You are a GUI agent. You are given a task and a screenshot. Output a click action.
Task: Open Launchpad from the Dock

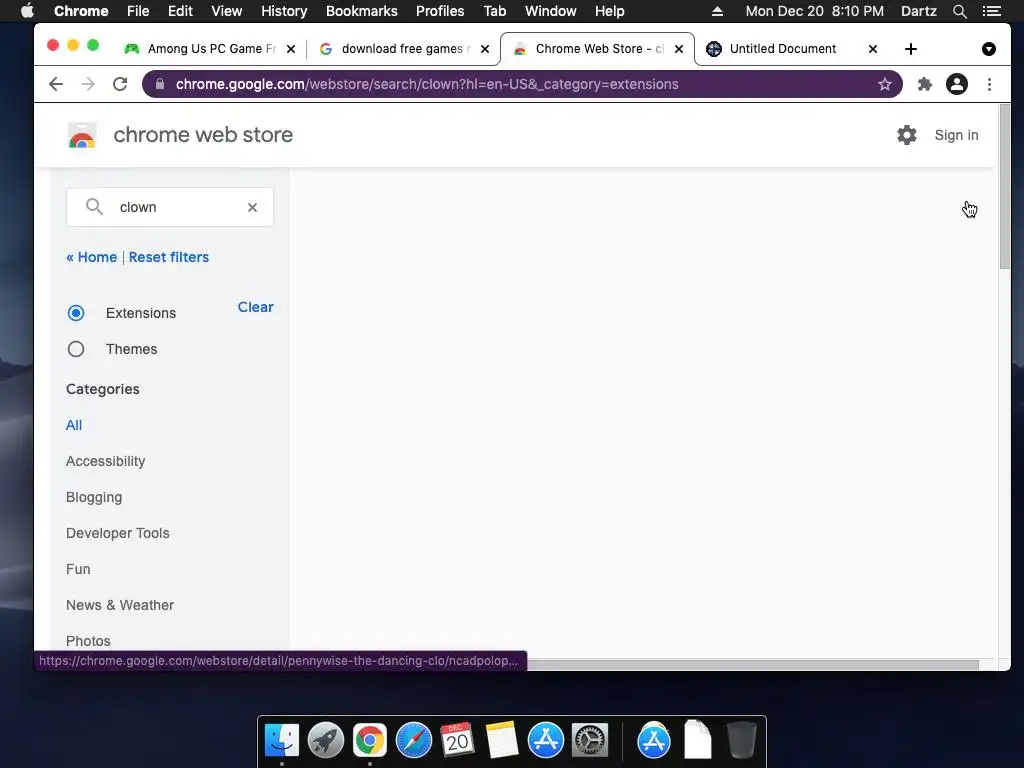tap(326, 741)
